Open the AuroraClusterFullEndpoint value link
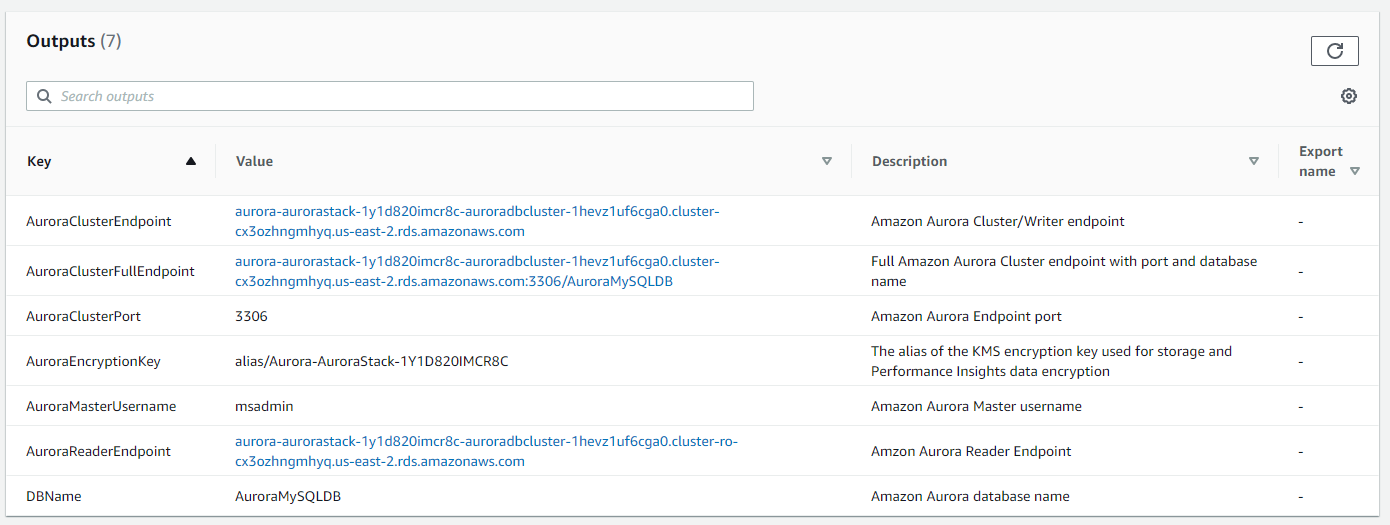1390x525 pixels. coord(477,271)
